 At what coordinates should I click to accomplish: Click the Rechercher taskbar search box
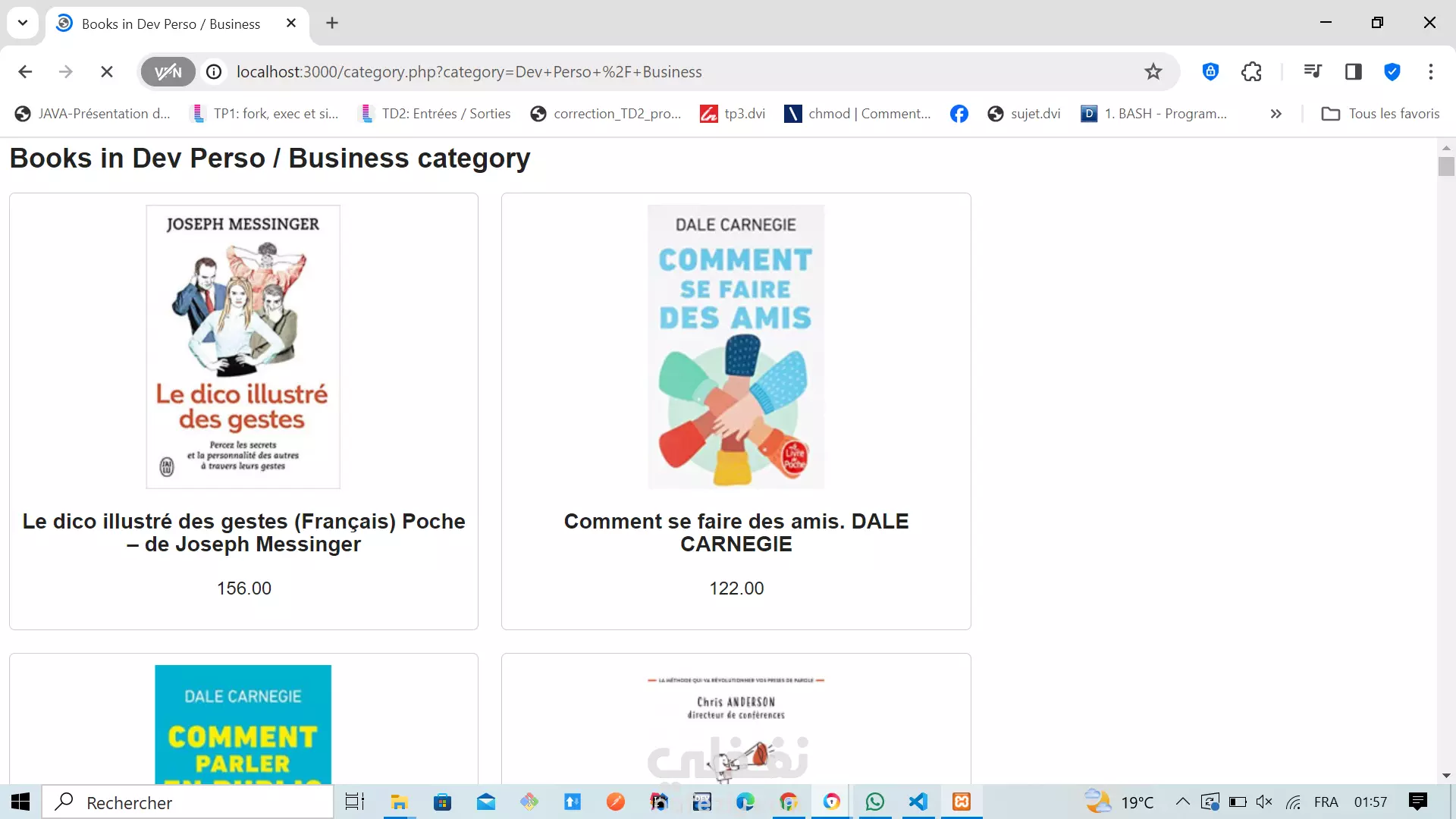tap(187, 802)
